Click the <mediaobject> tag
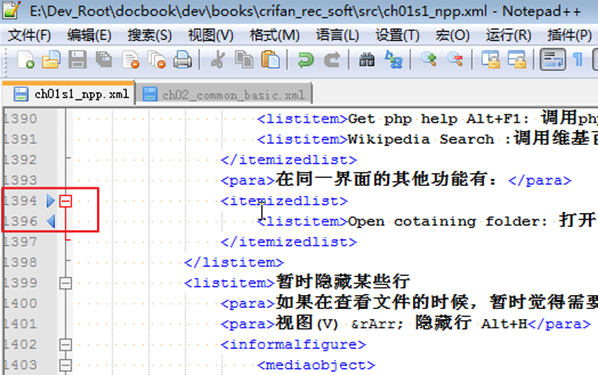Screen dimensions: 598x375 pyautogui.click(x=316, y=365)
